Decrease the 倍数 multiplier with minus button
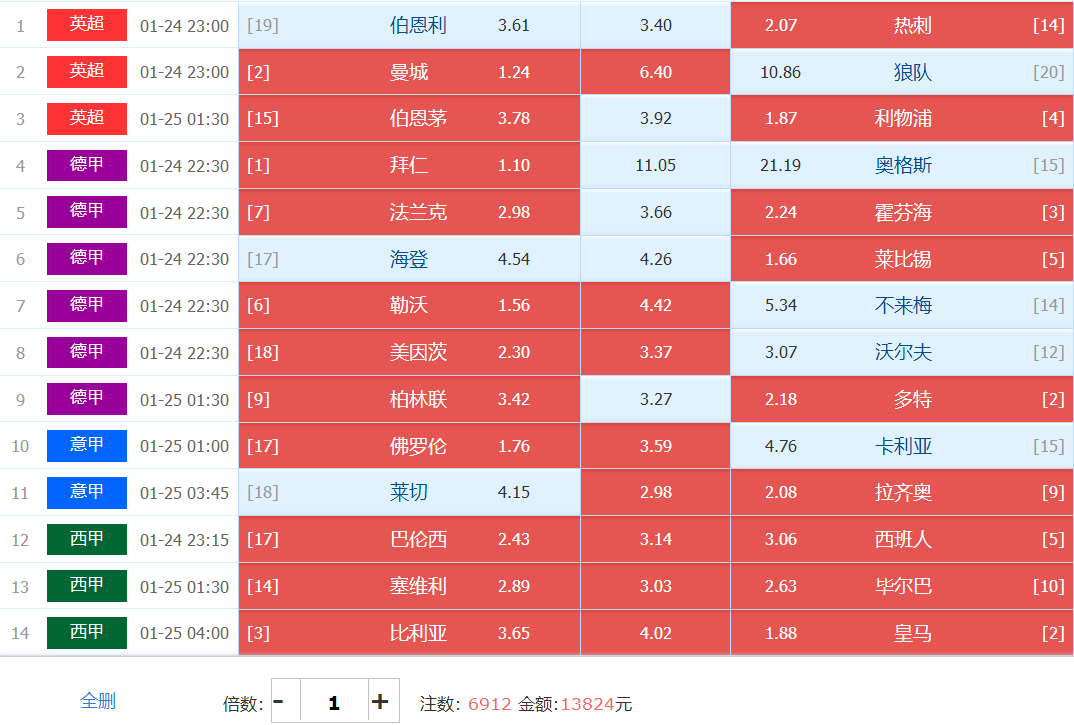This screenshot has height=725, width=1074. (279, 701)
